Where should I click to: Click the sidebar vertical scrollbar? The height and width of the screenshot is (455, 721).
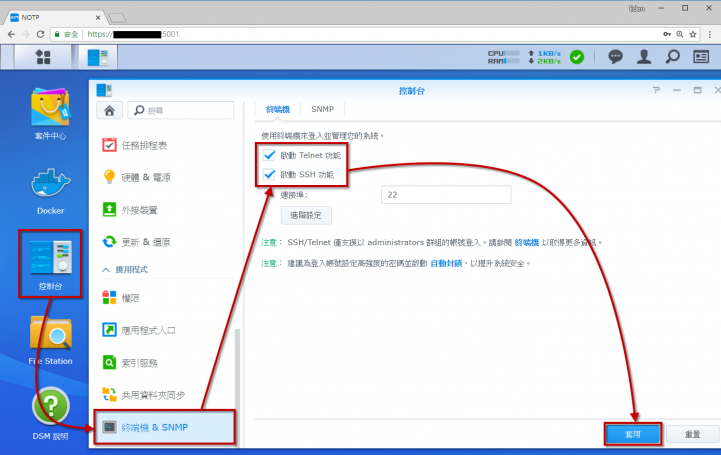click(237, 386)
